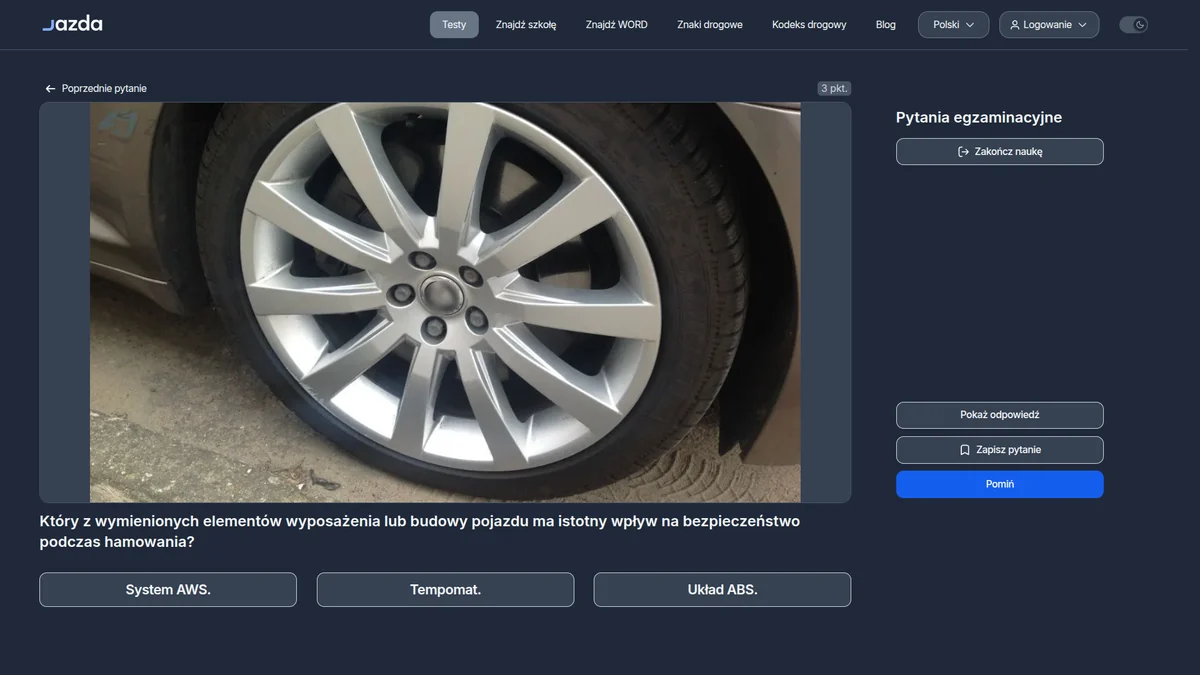Toggle the dark mode switch
Image resolution: width=1200 pixels, height=675 pixels.
pyautogui.click(x=1133, y=25)
